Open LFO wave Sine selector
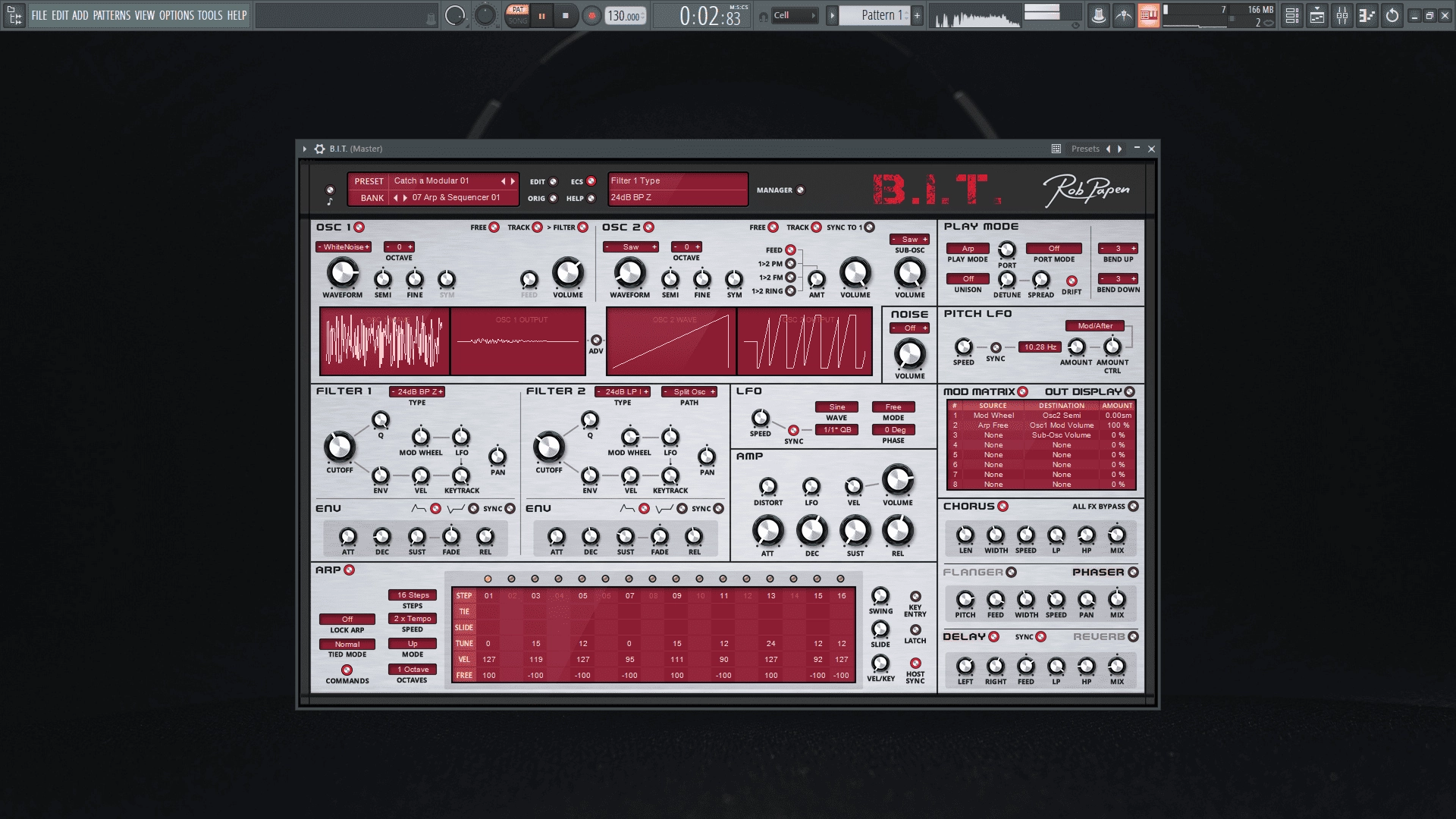Screen dimensions: 1456x819 click(x=836, y=407)
